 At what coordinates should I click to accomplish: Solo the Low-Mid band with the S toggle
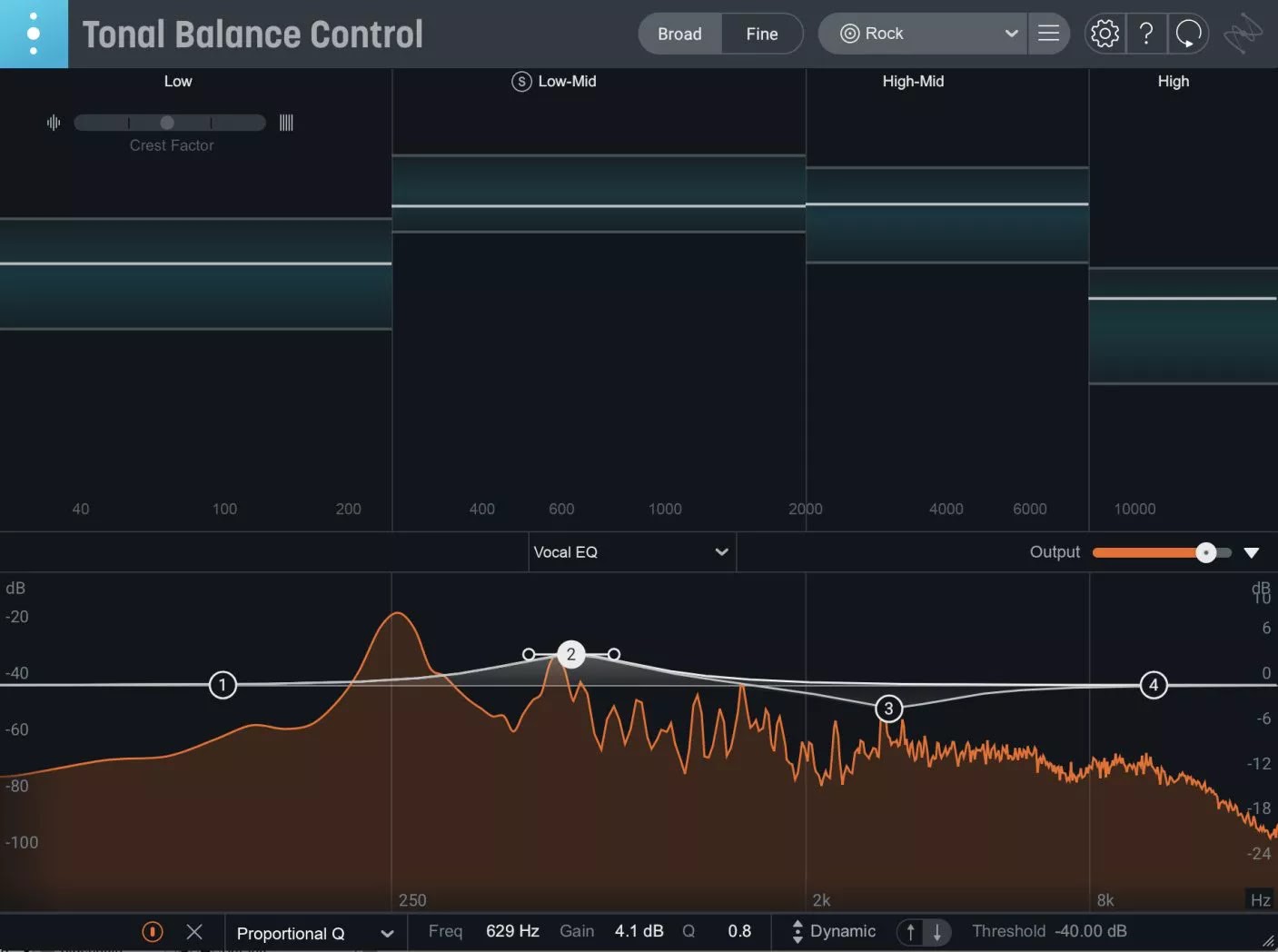point(520,81)
